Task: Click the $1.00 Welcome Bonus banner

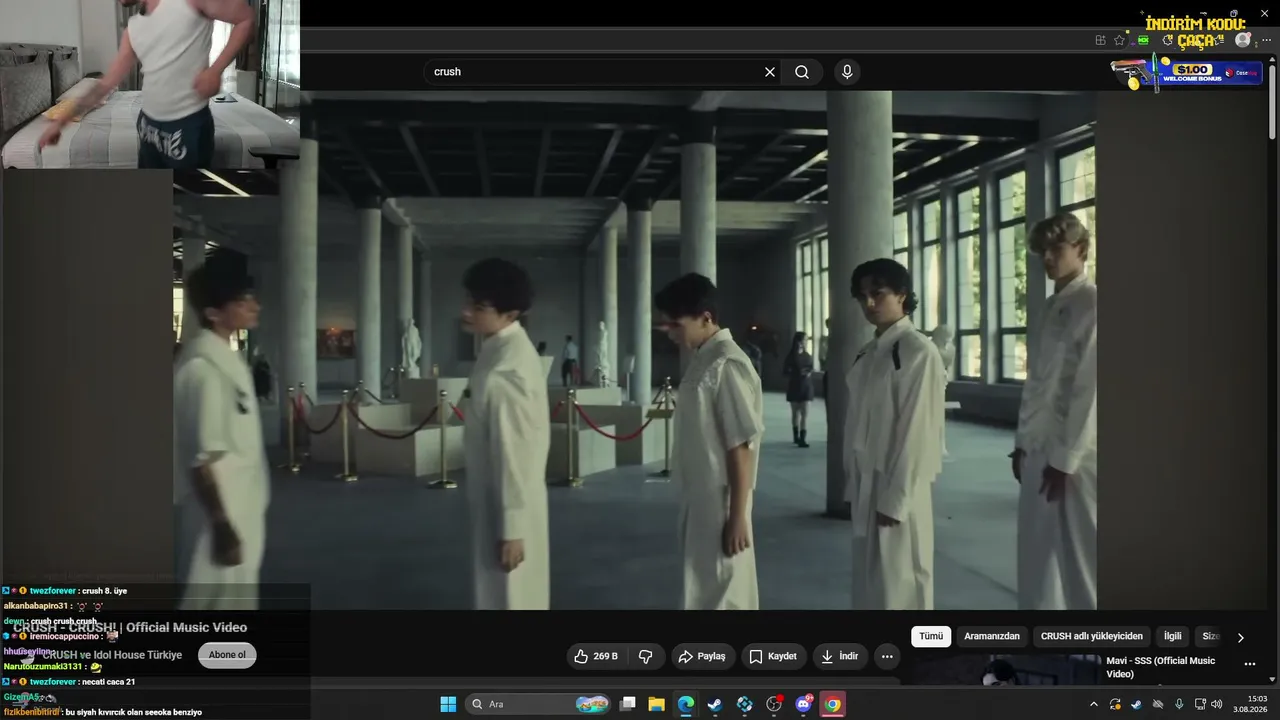Action: coord(1186,73)
